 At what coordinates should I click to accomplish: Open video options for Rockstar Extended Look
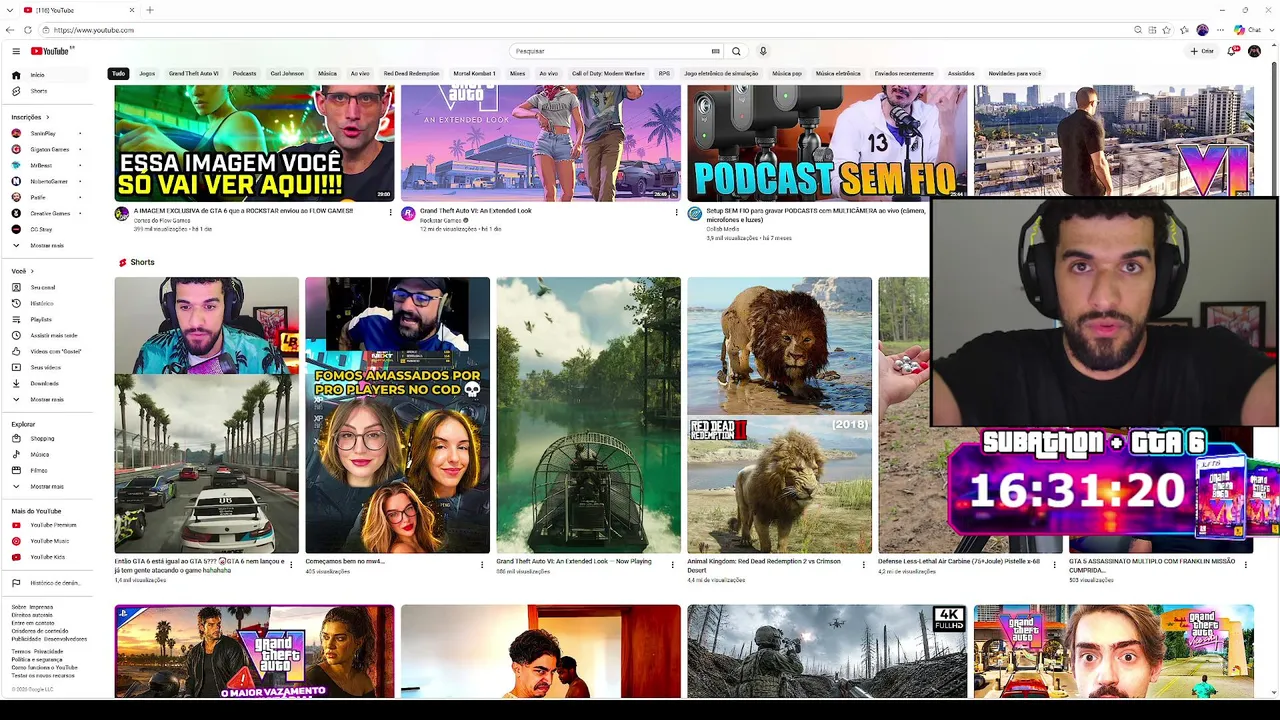677,212
